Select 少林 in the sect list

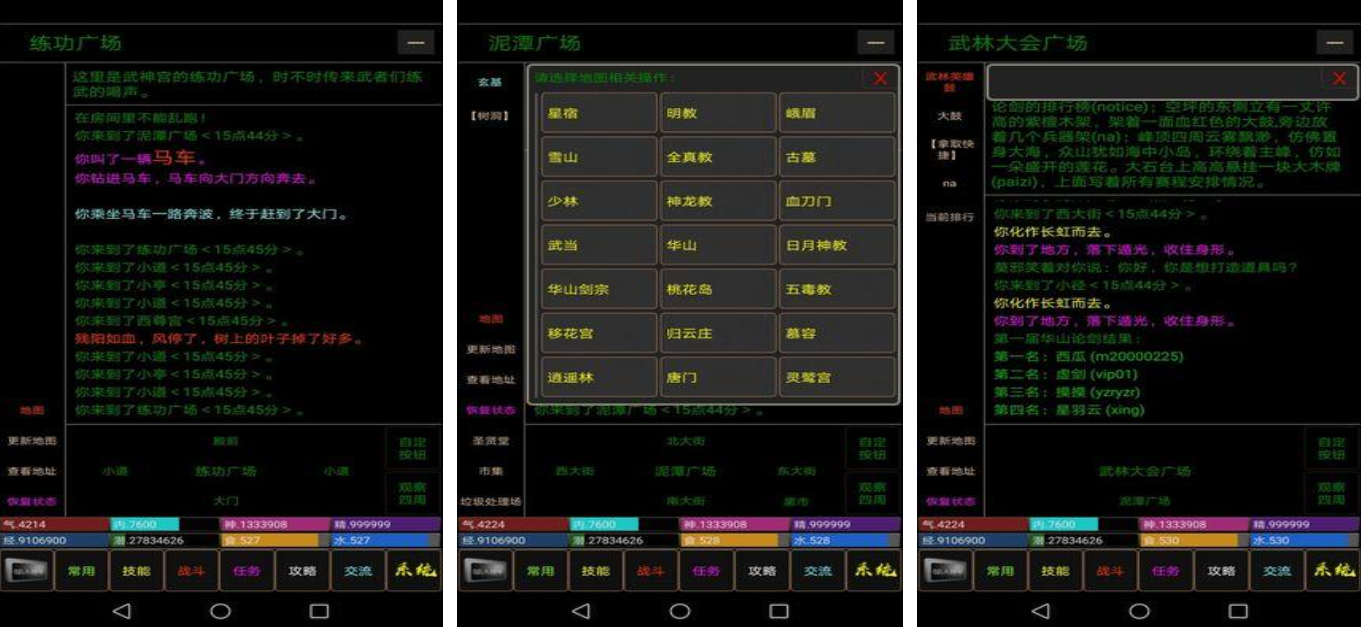[x=598, y=201]
